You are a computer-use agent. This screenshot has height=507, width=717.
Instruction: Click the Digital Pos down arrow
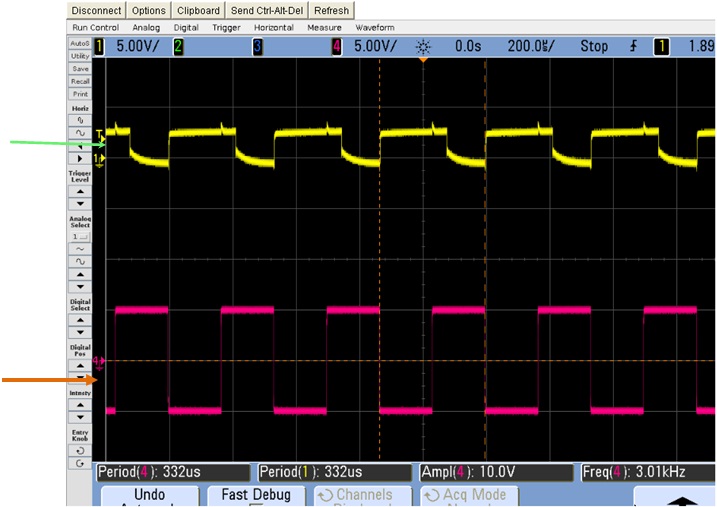click(80, 378)
